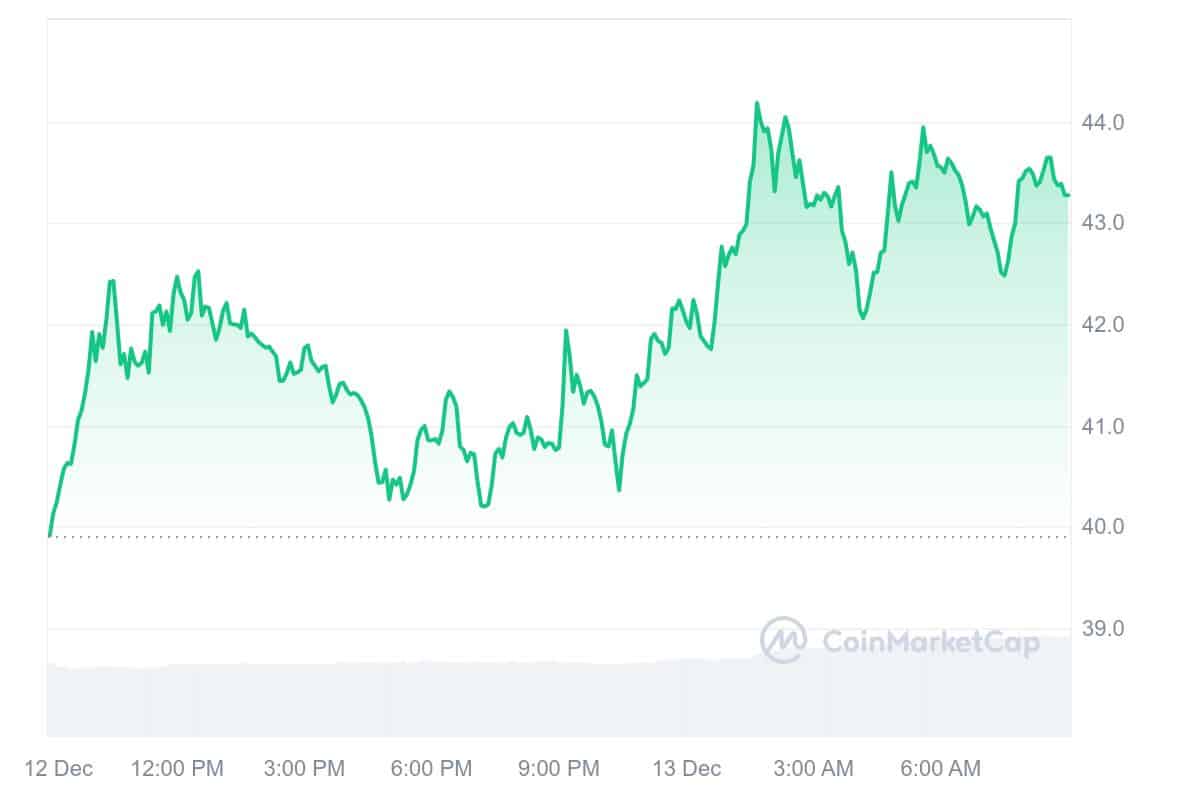Select the 13 Dec date label
Viewport: 1200px width, 800px height.
(x=686, y=769)
